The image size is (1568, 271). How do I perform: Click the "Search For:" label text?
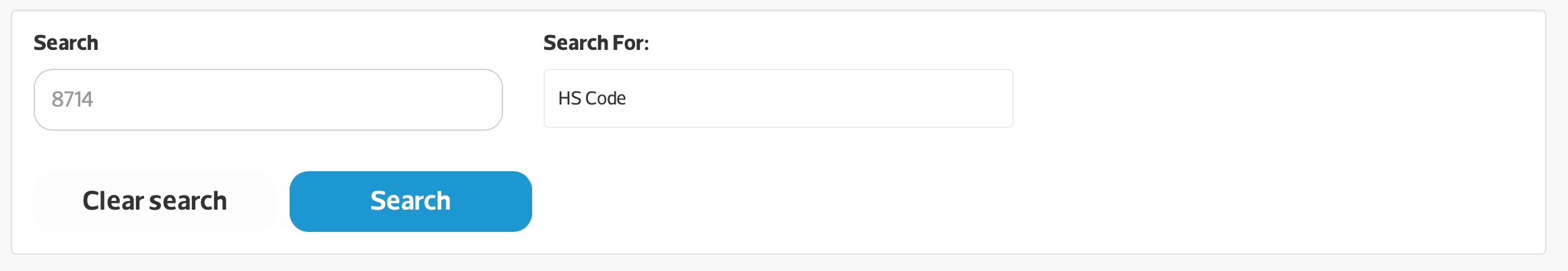(x=596, y=43)
